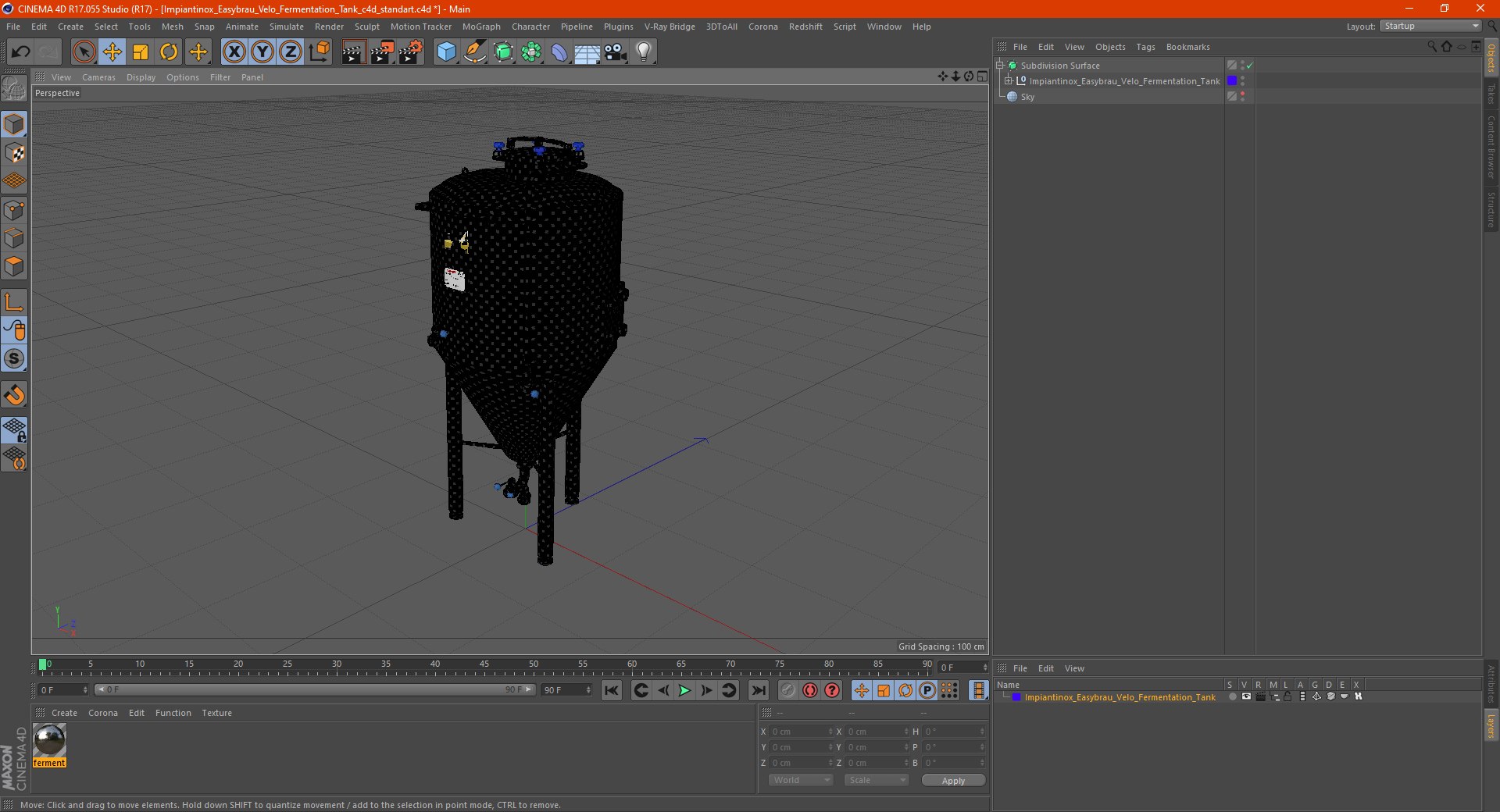
Task: Click the layer color swatch for Impiantinox
Action: coord(1016,697)
